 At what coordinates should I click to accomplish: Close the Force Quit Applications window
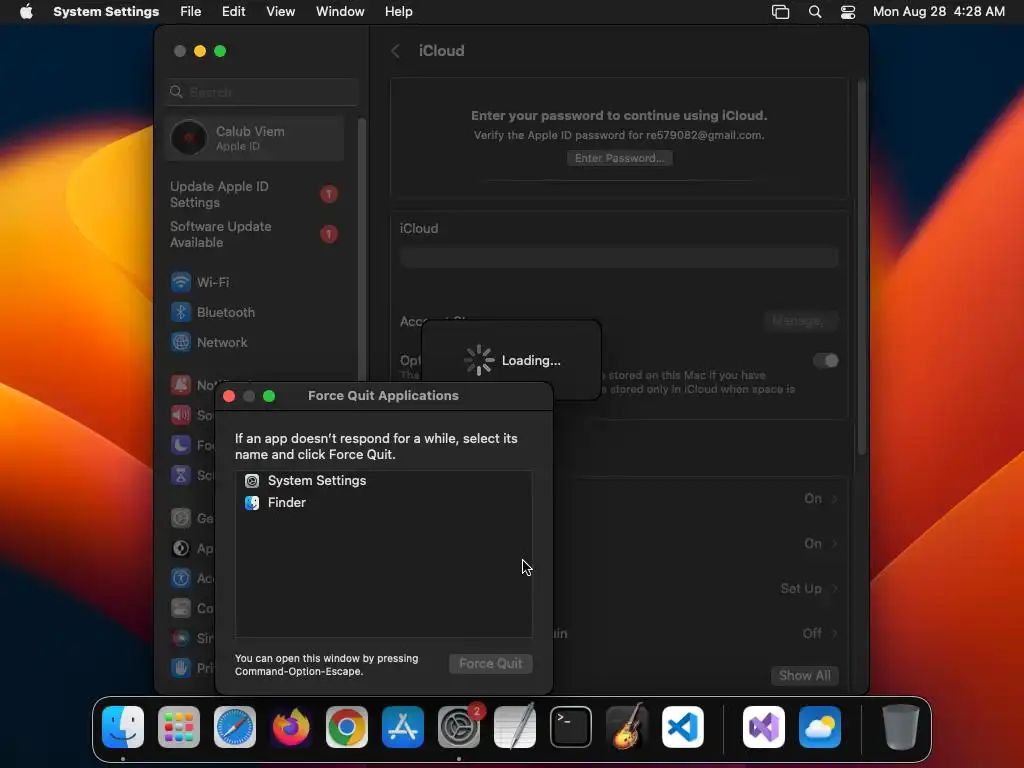coord(229,396)
